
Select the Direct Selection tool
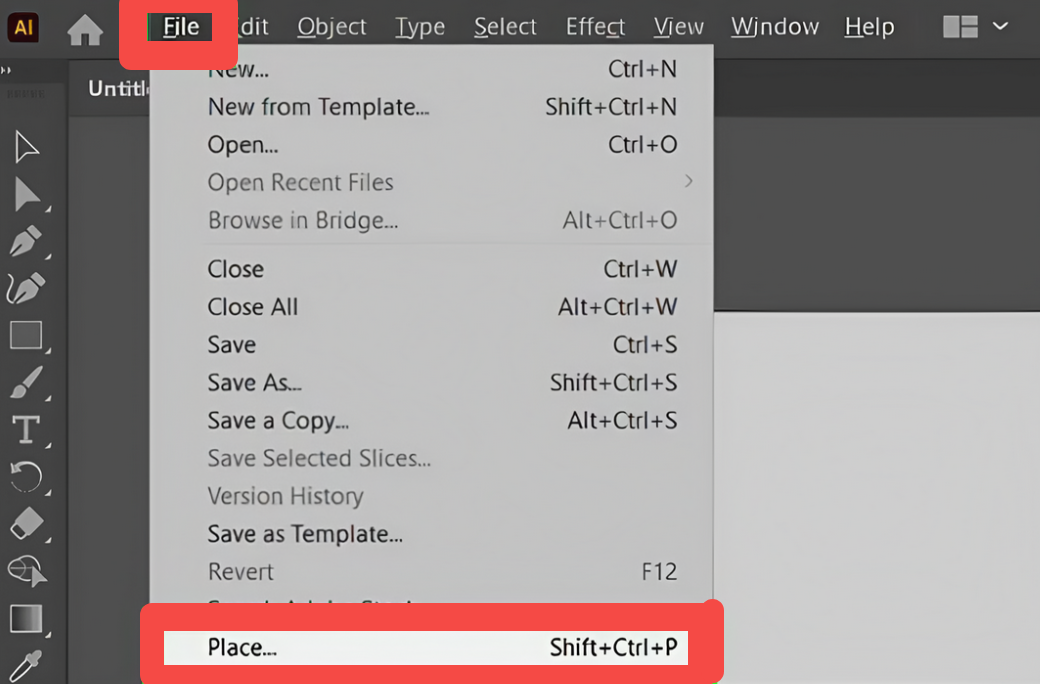tap(25, 194)
